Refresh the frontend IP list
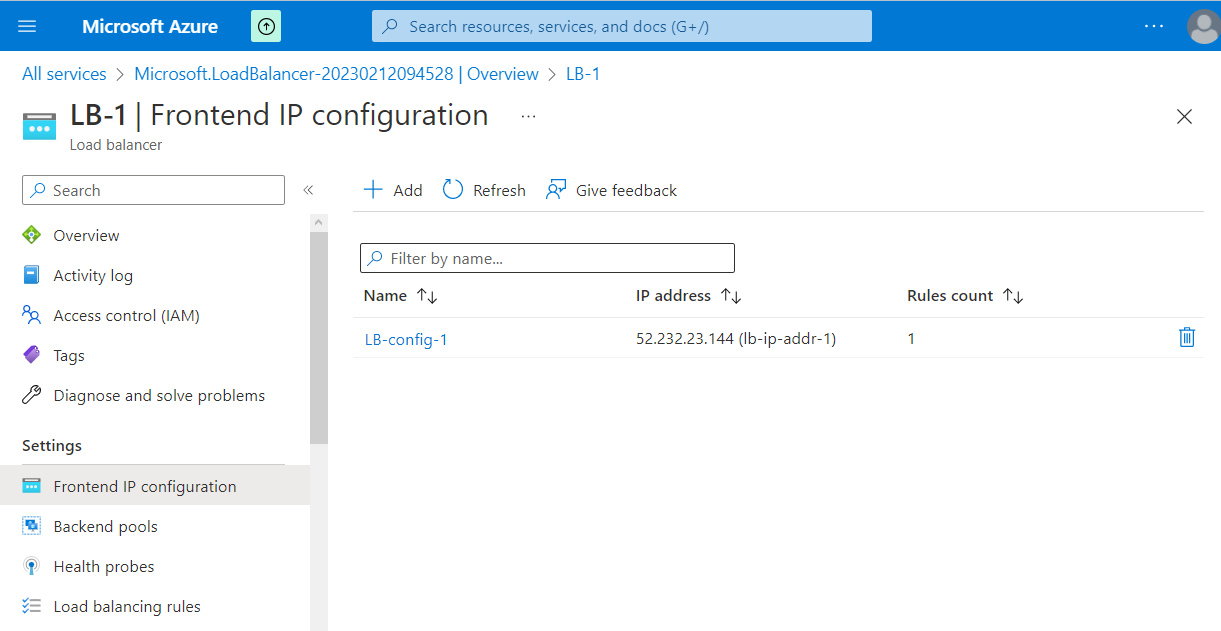Viewport: 1221px width, 631px height. 484,190
